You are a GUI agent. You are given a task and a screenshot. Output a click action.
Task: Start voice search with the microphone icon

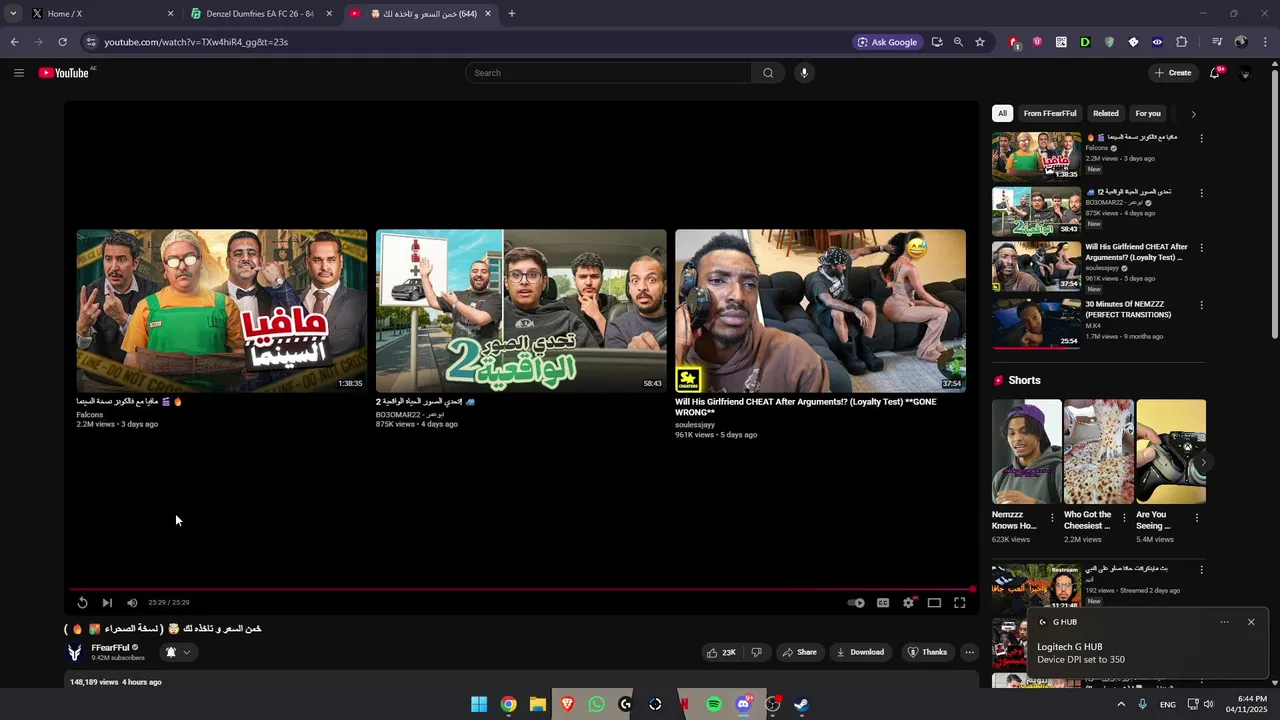pos(803,73)
